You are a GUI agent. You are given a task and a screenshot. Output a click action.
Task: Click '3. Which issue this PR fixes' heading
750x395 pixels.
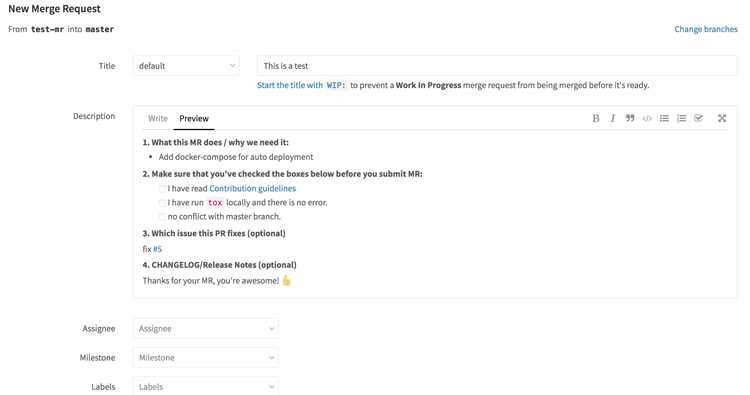point(214,233)
